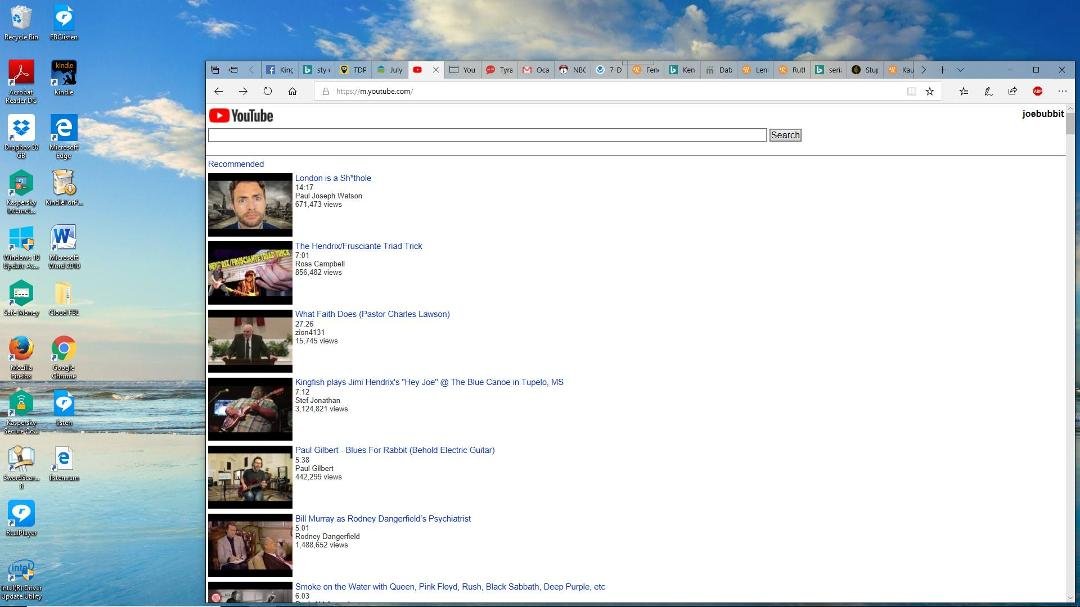Click the YouTube Search button

(785, 135)
